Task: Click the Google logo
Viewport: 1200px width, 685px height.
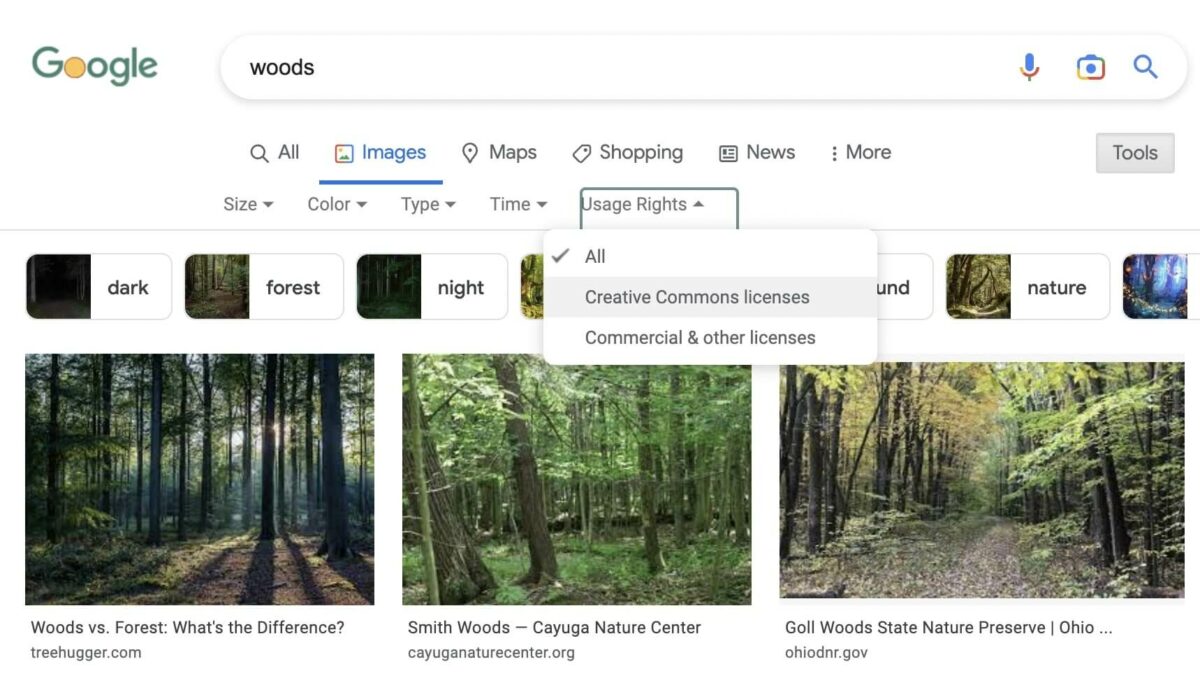Action: click(x=93, y=64)
